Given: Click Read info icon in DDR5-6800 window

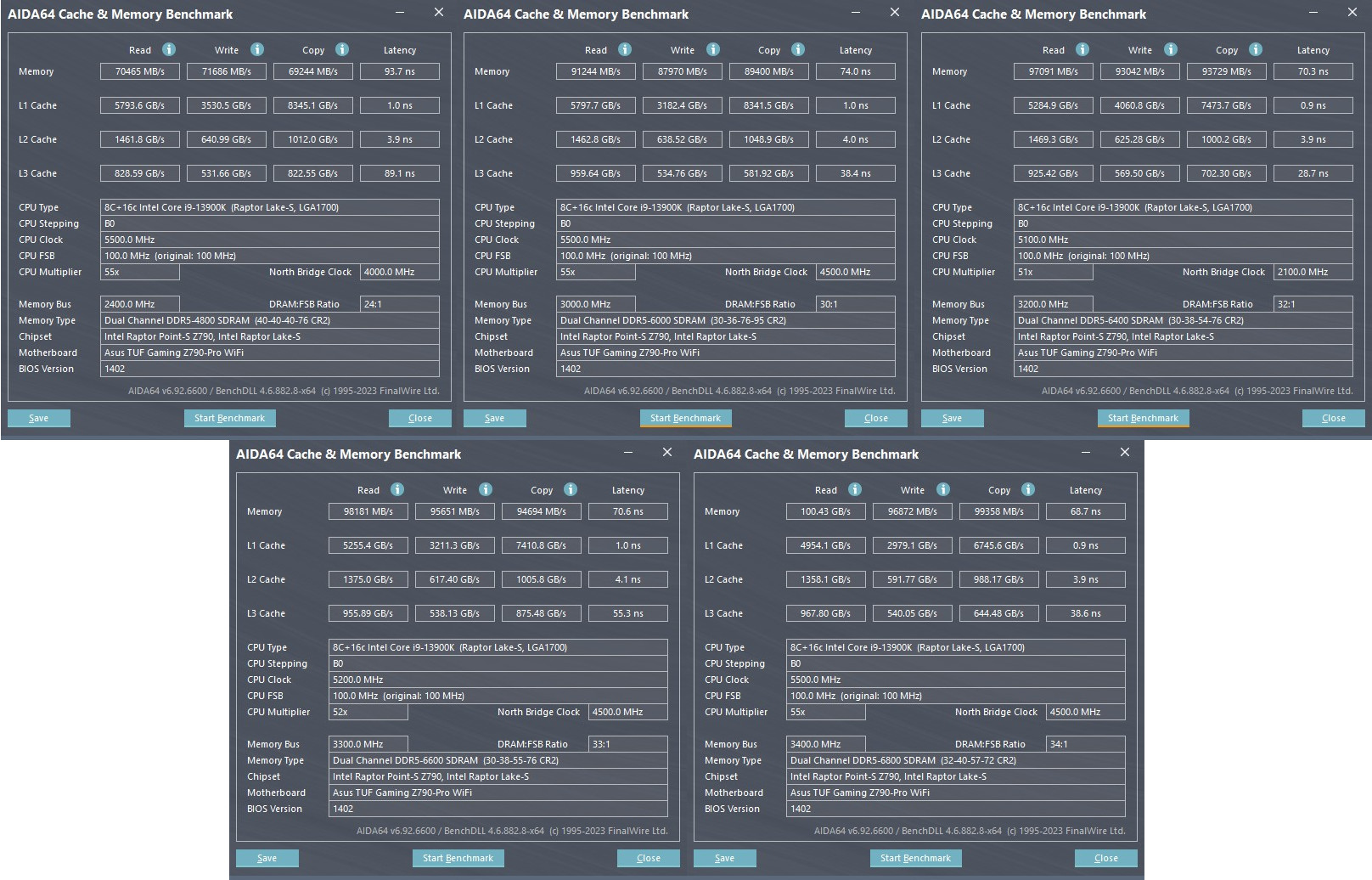Looking at the screenshot, I should (855, 489).
